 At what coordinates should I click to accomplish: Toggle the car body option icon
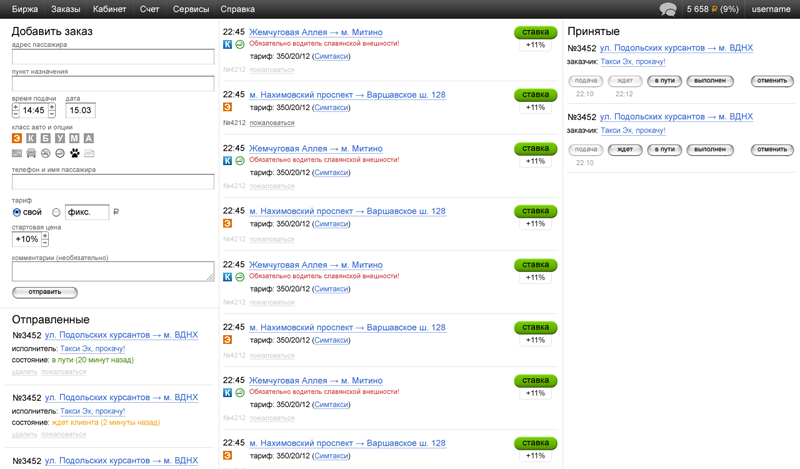pyautogui.click(x=31, y=153)
